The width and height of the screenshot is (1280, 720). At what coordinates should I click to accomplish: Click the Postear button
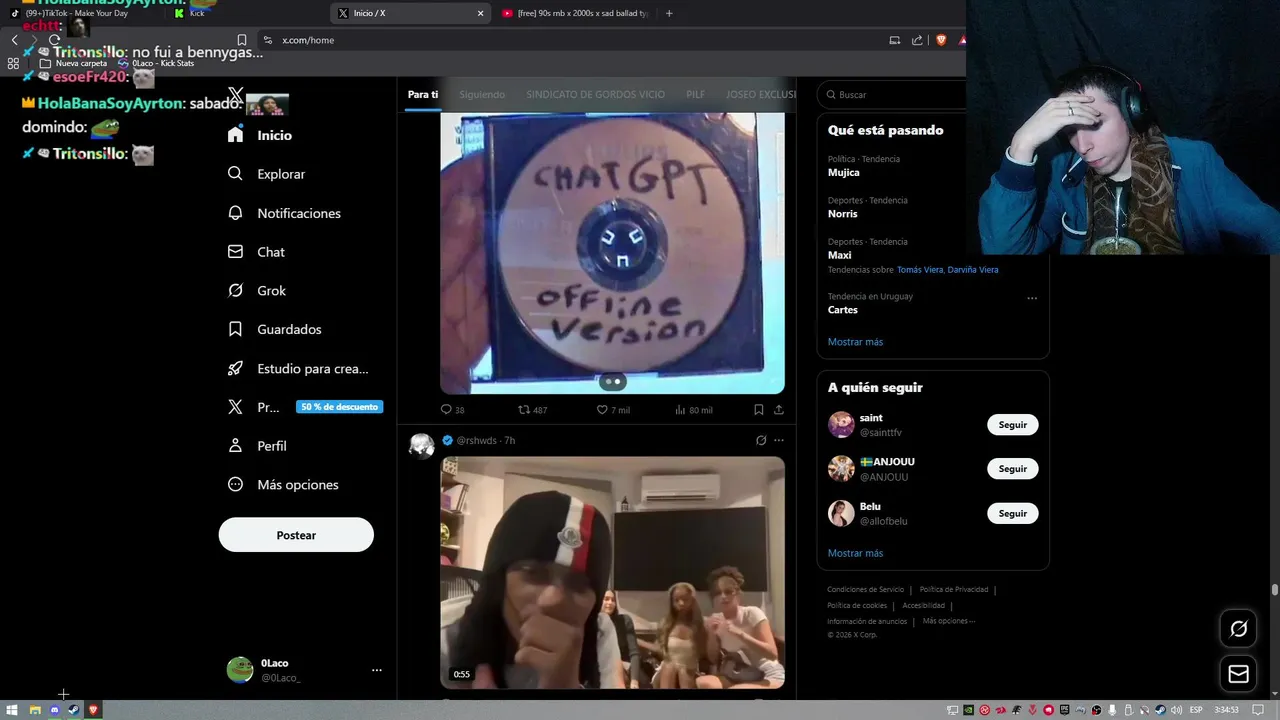(296, 535)
